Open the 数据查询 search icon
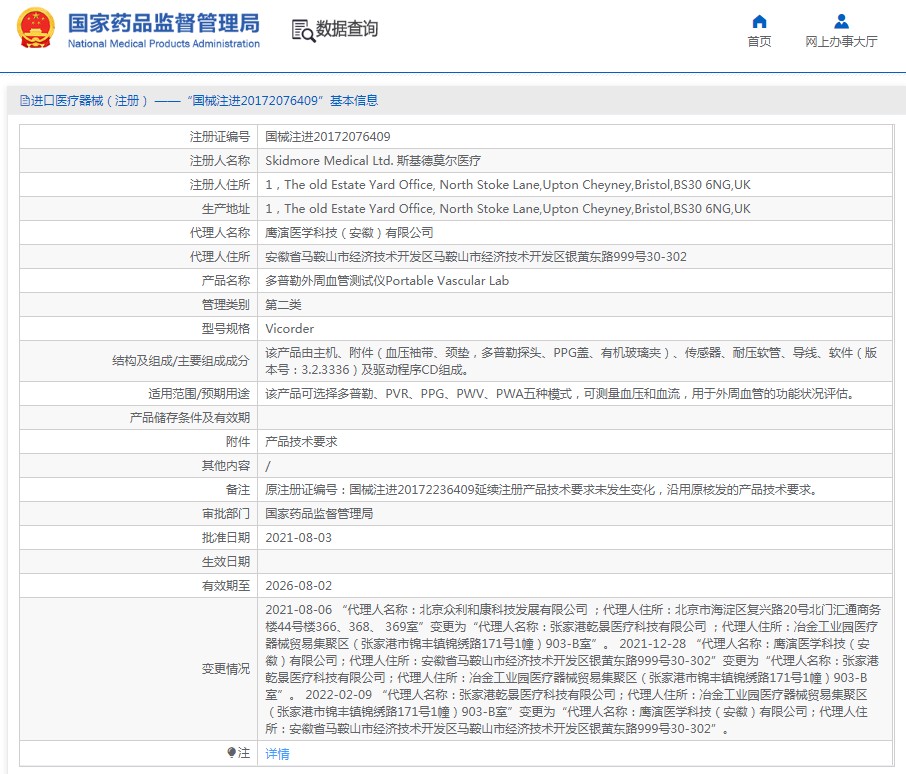 click(x=302, y=30)
